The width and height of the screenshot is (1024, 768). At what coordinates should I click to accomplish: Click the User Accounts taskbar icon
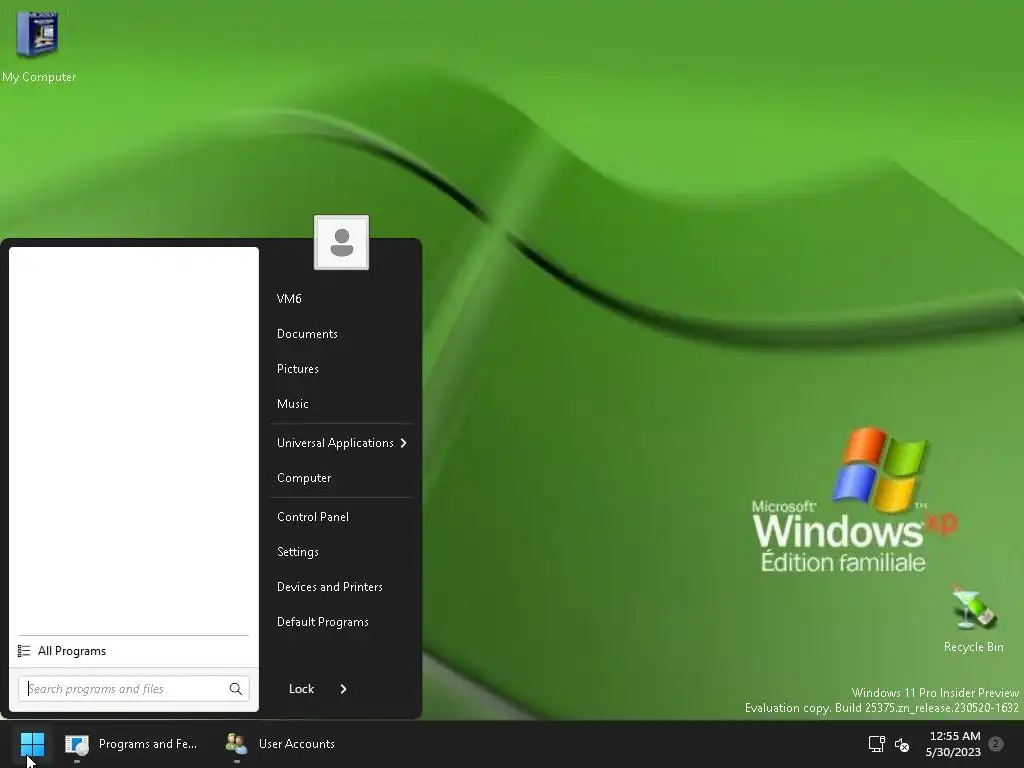(x=236, y=744)
